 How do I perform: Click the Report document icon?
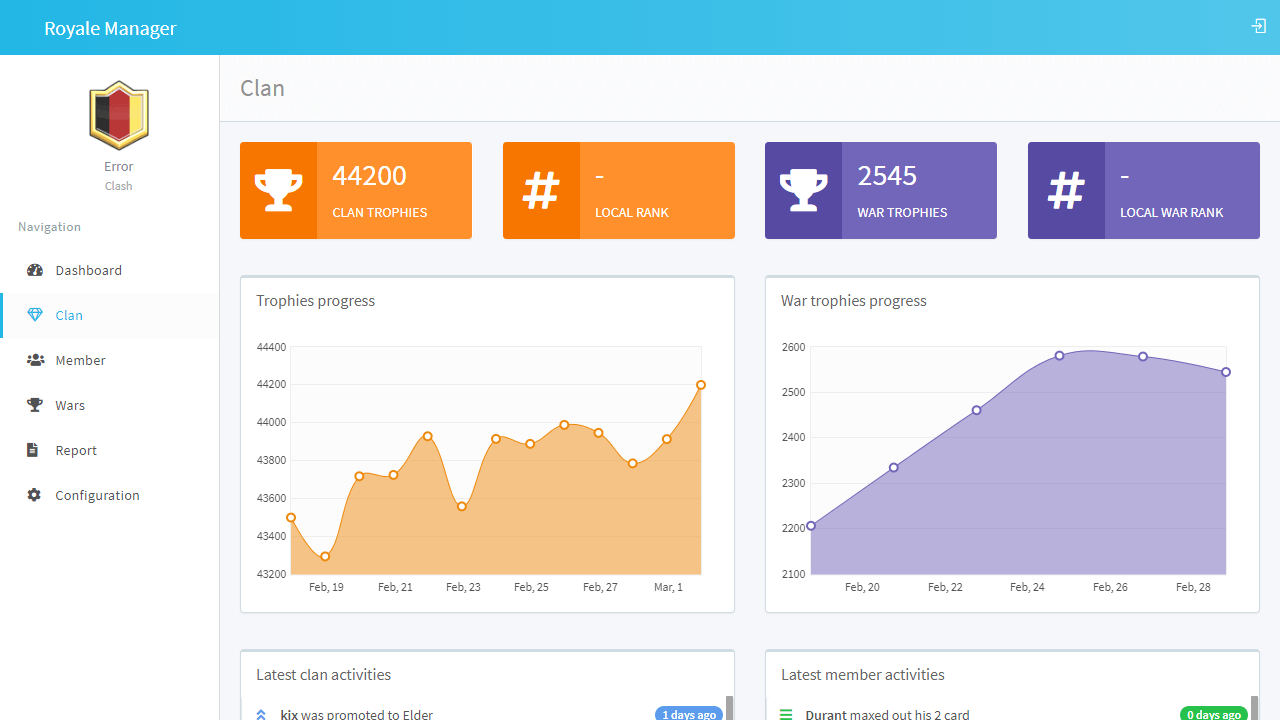point(35,450)
